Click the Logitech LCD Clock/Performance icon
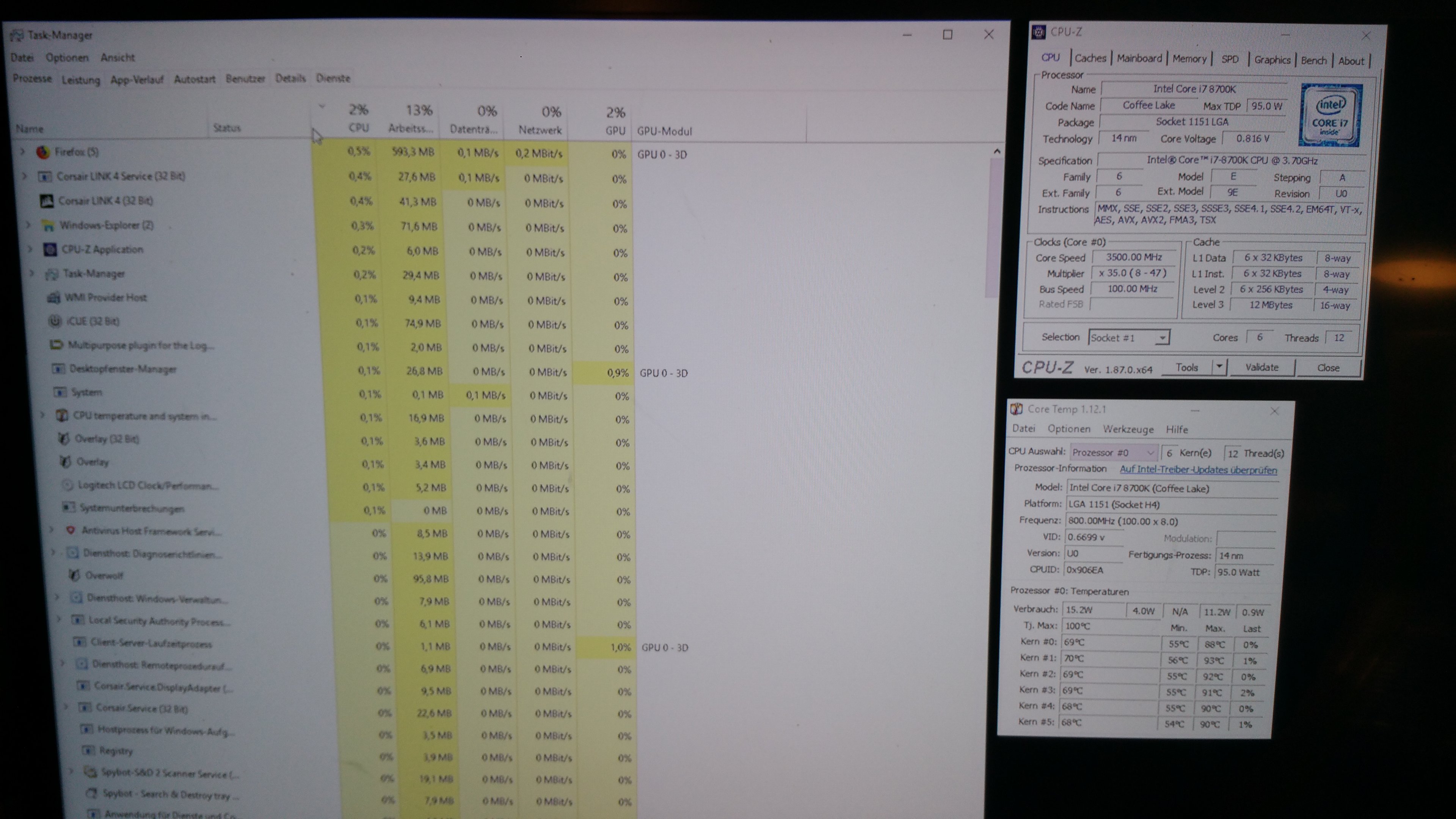The image size is (1456, 819). [x=67, y=485]
